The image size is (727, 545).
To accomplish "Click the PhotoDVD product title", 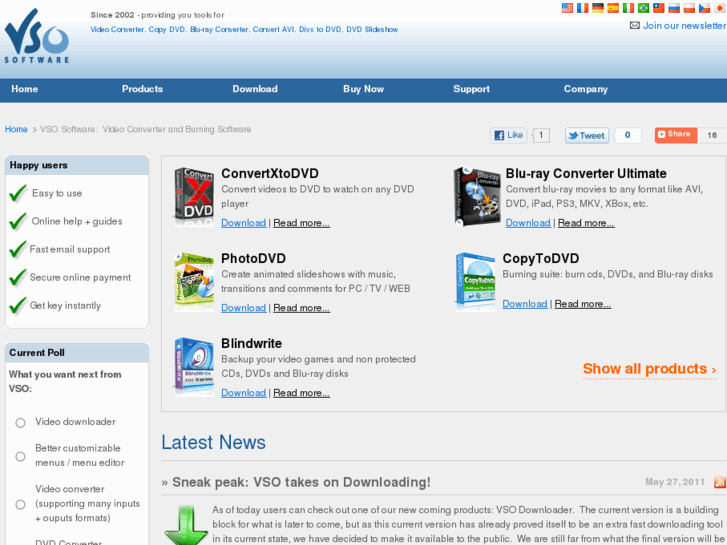I will point(254,258).
